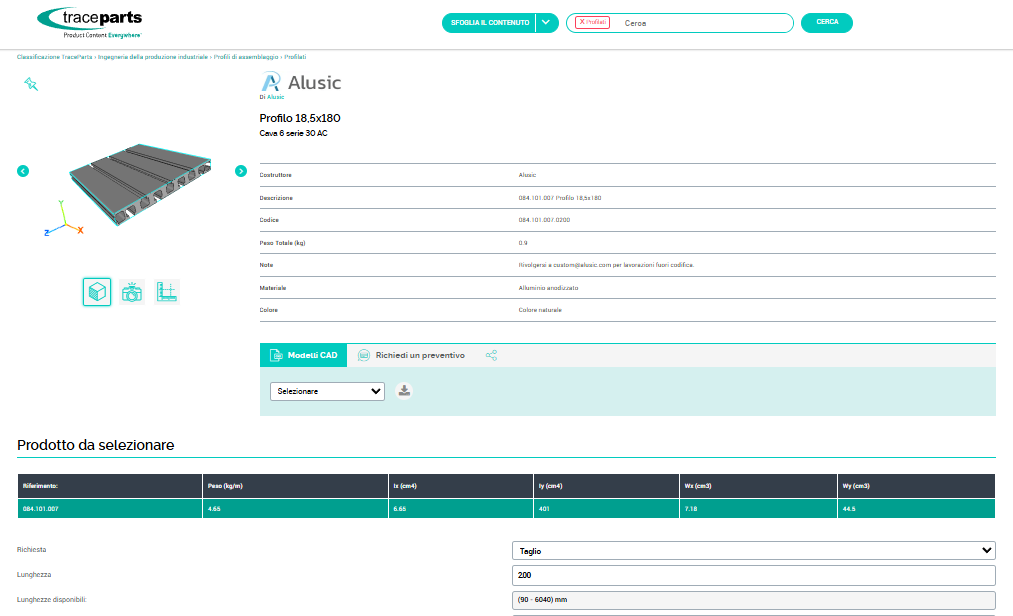The width and height of the screenshot is (1013, 616).
Task: Click the description value 084.101.007 Profilo 18,5x180
Action: click(560, 198)
